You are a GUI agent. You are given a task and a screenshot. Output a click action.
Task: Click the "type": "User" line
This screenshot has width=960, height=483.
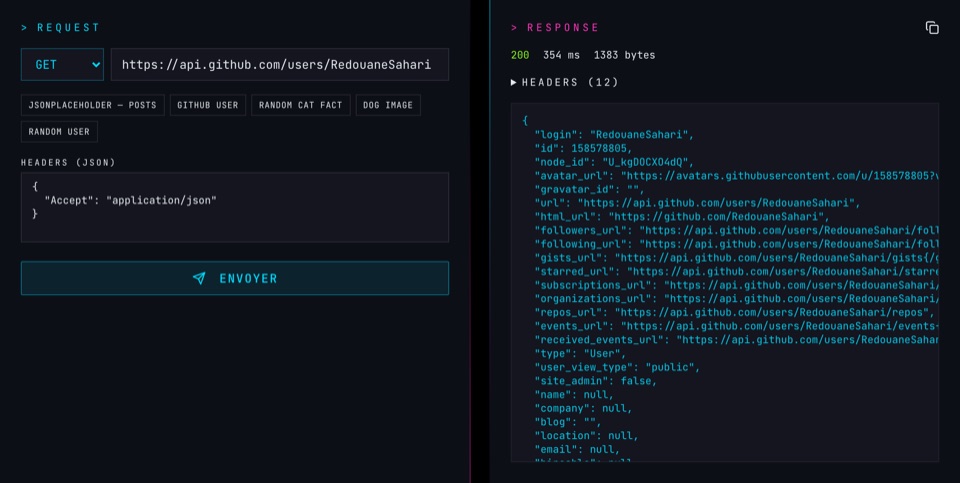(580, 354)
